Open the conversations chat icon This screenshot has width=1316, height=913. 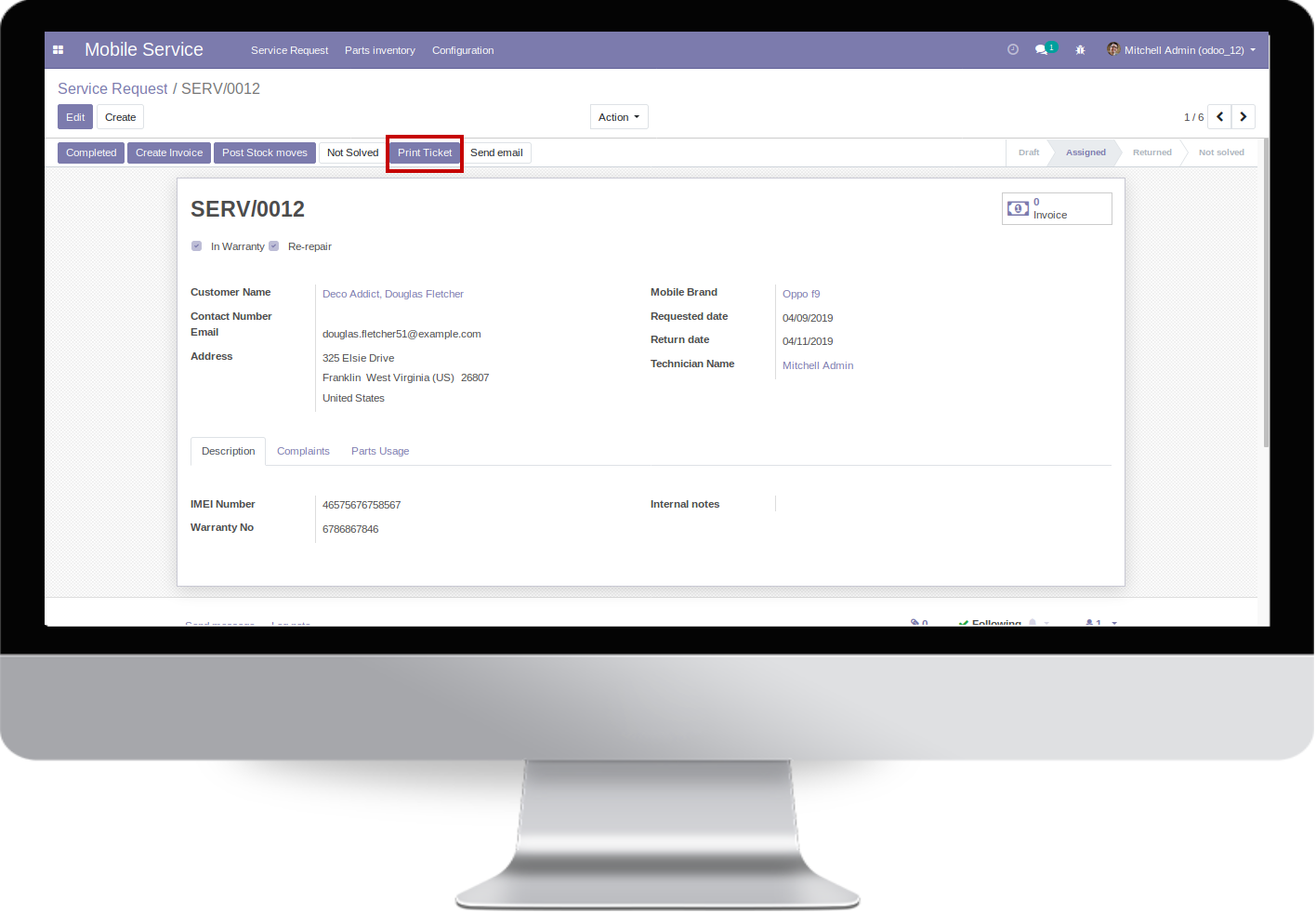click(1041, 49)
